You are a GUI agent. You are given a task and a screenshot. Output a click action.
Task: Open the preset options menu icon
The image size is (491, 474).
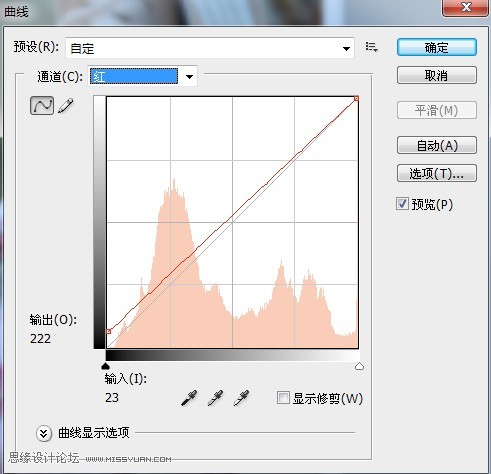371,47
